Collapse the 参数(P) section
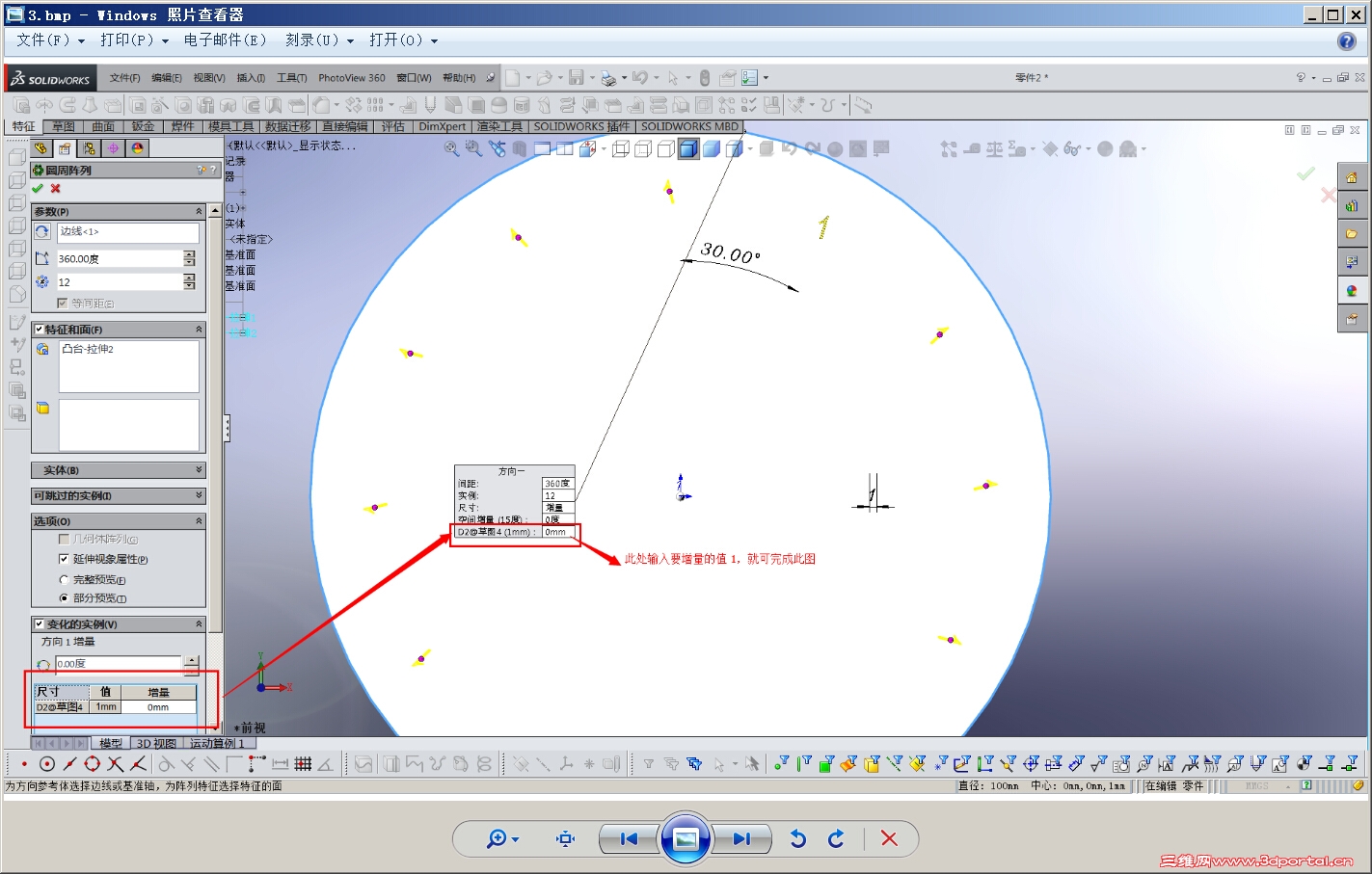1372x874 pixels. coord(199,211)
